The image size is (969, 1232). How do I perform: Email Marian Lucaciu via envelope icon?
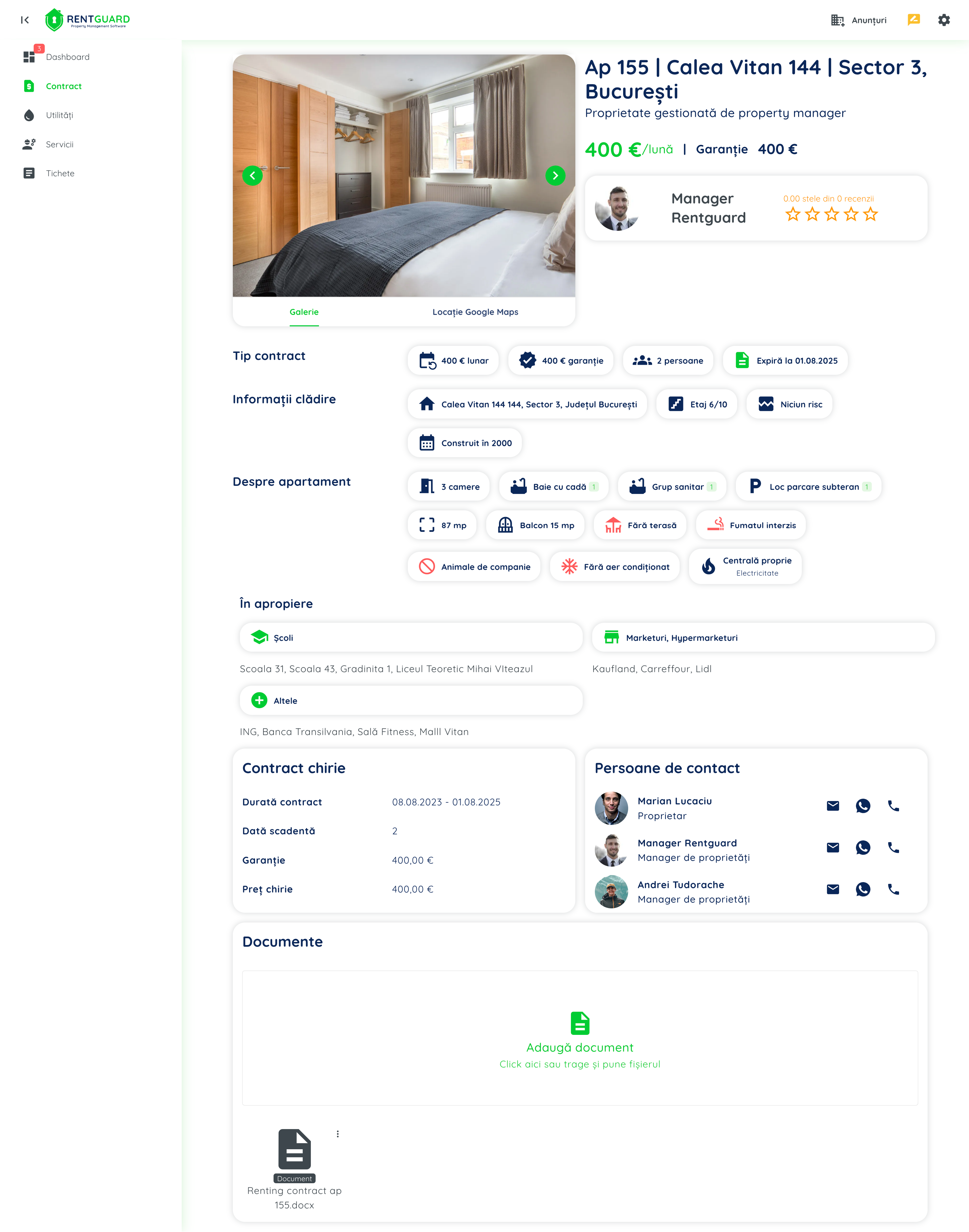832,805
